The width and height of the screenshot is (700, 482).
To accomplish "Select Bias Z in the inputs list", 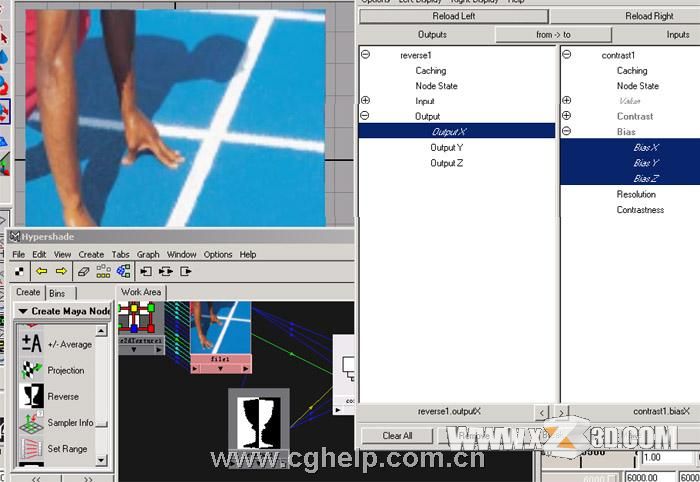I will pos(630,178).
